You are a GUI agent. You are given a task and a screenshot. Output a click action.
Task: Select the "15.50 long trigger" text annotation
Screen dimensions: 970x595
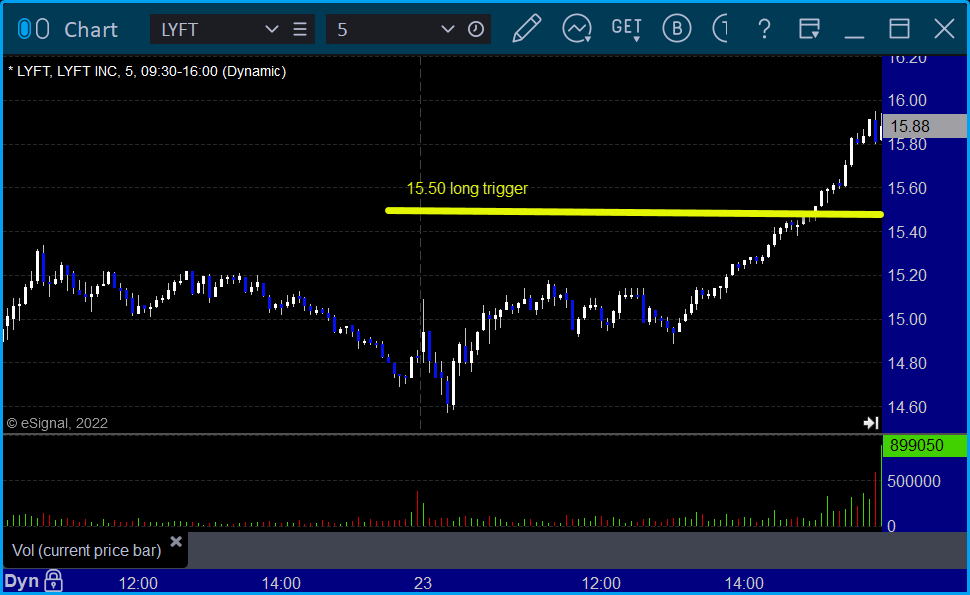[467, 189]
